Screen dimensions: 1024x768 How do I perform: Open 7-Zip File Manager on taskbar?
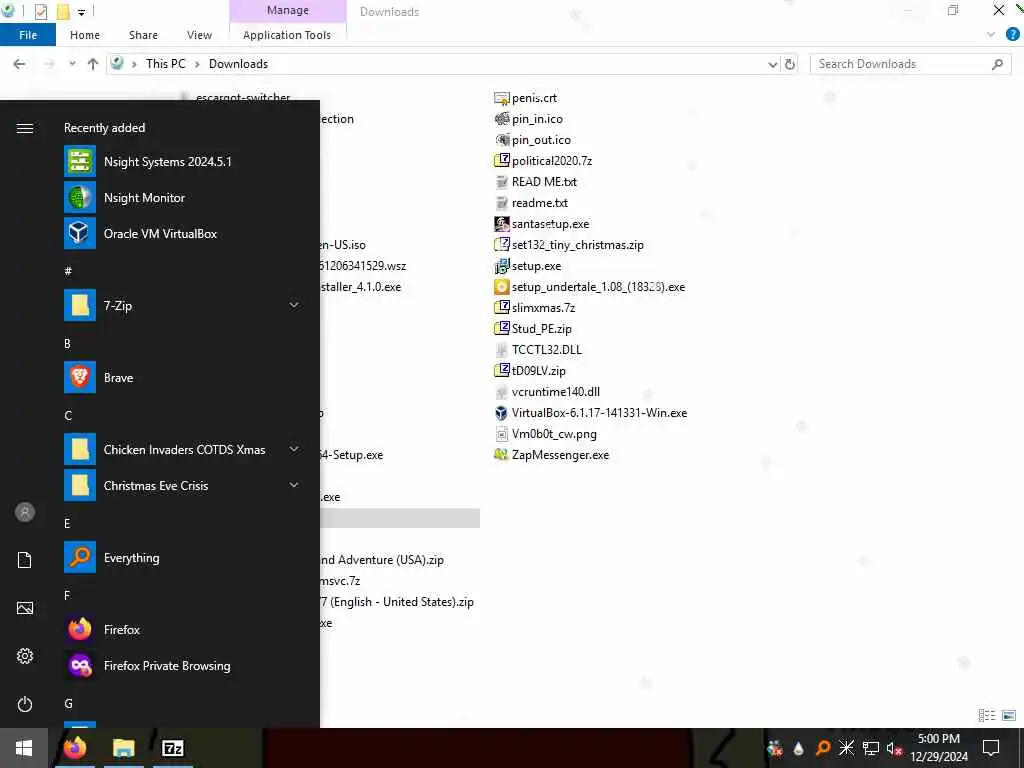tap(172, 748)
